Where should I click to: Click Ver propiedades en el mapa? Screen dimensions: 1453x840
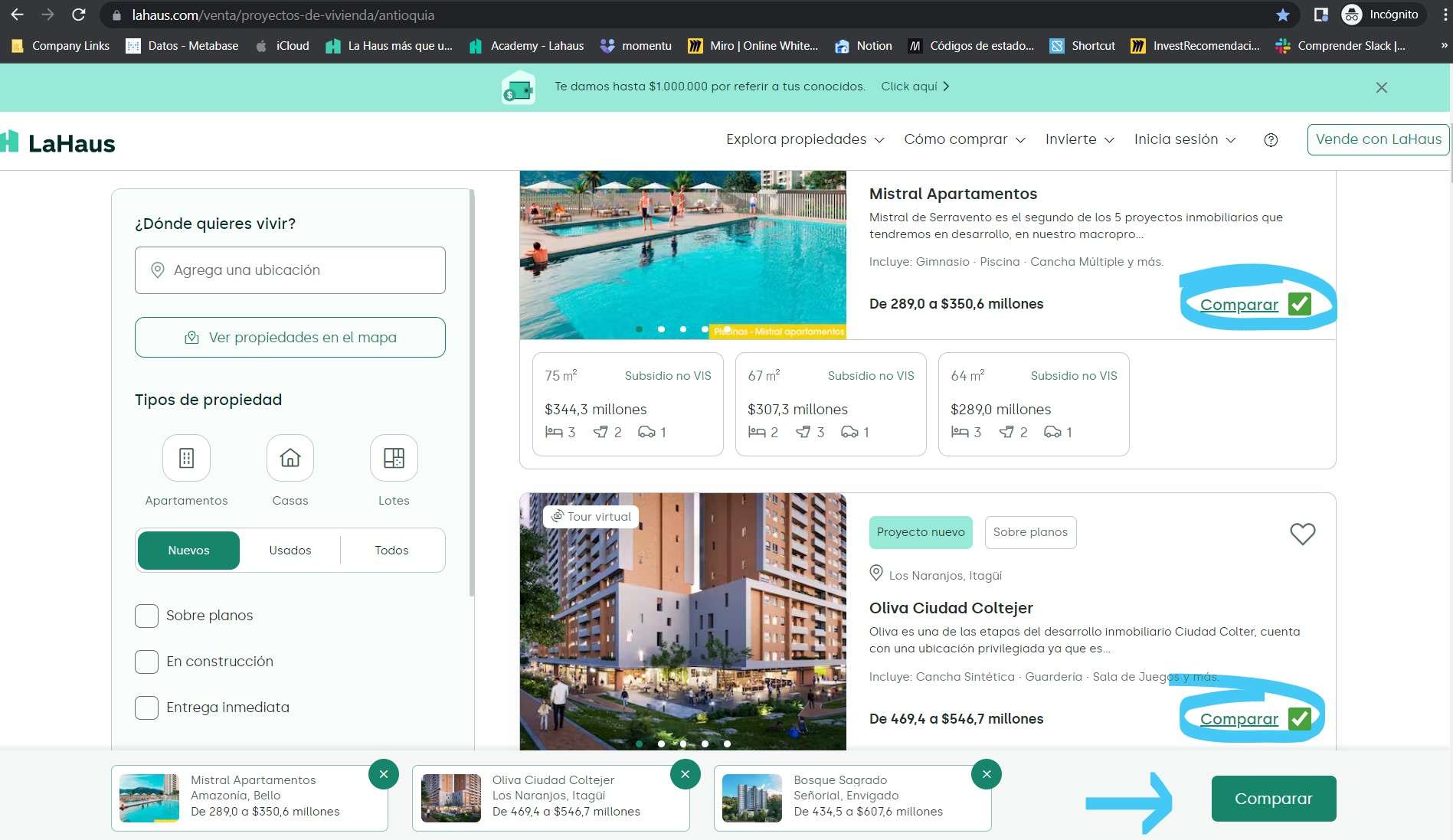point(290,338)
